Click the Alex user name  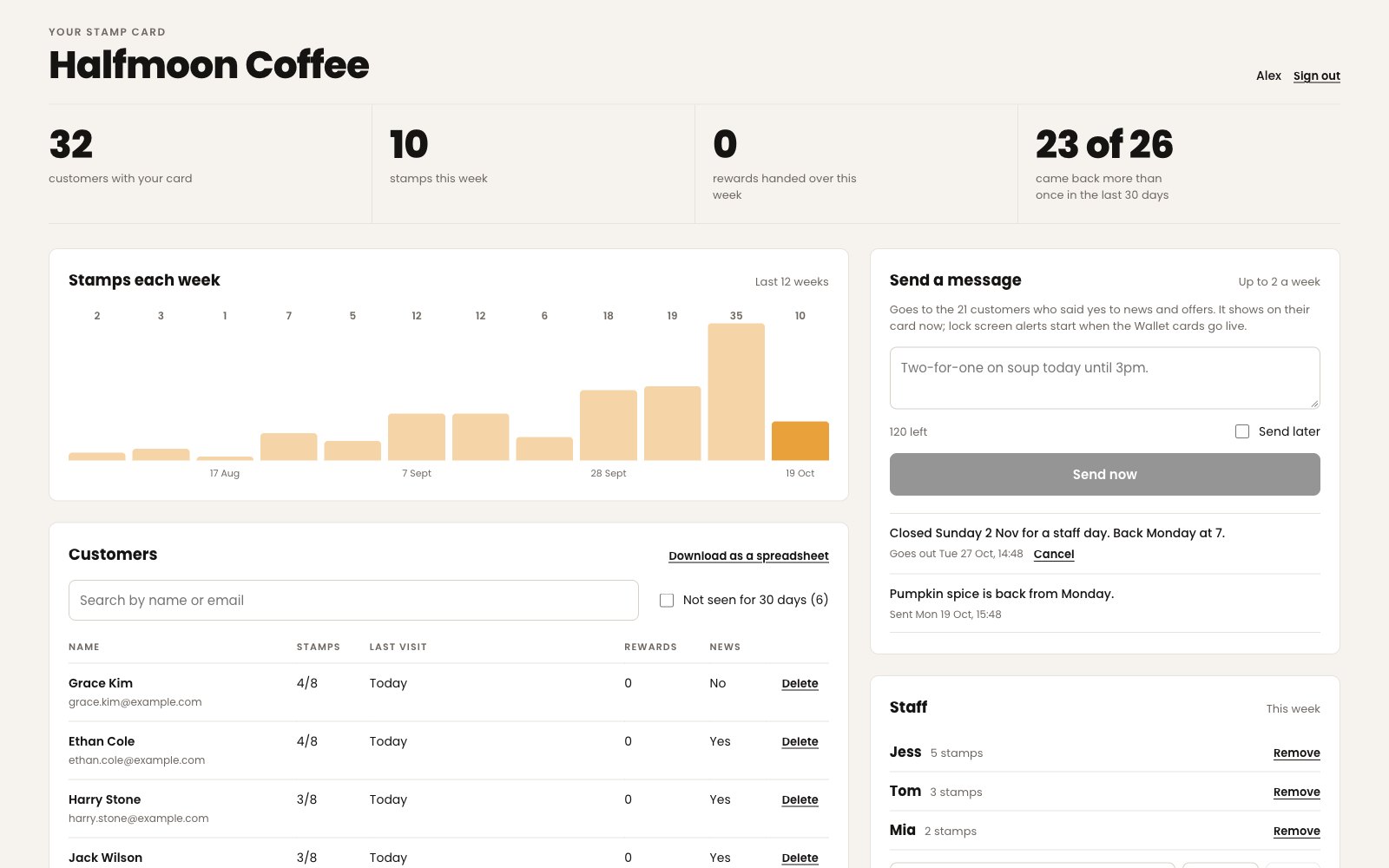[x=1268, y=76]
